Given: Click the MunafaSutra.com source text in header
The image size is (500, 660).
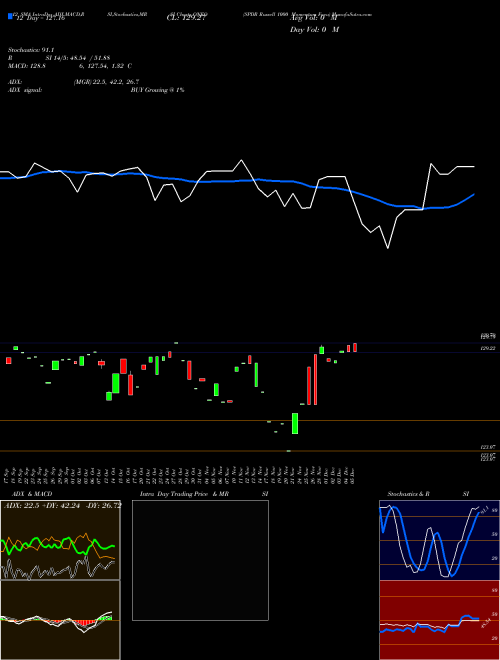Looking at the screenshot, I should [x=351, y=14].
